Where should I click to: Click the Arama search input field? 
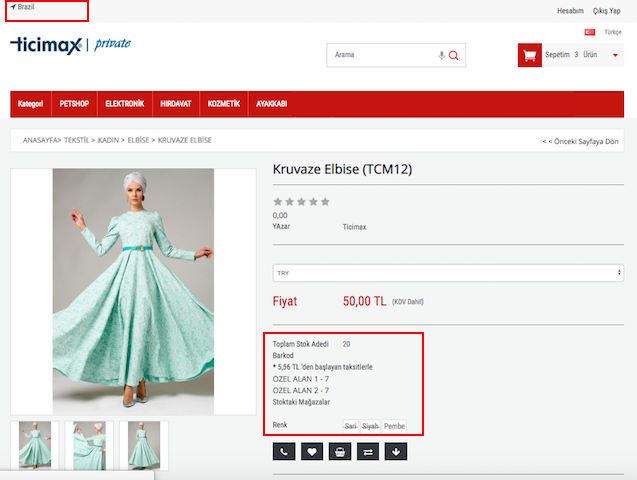pos(380,55)
